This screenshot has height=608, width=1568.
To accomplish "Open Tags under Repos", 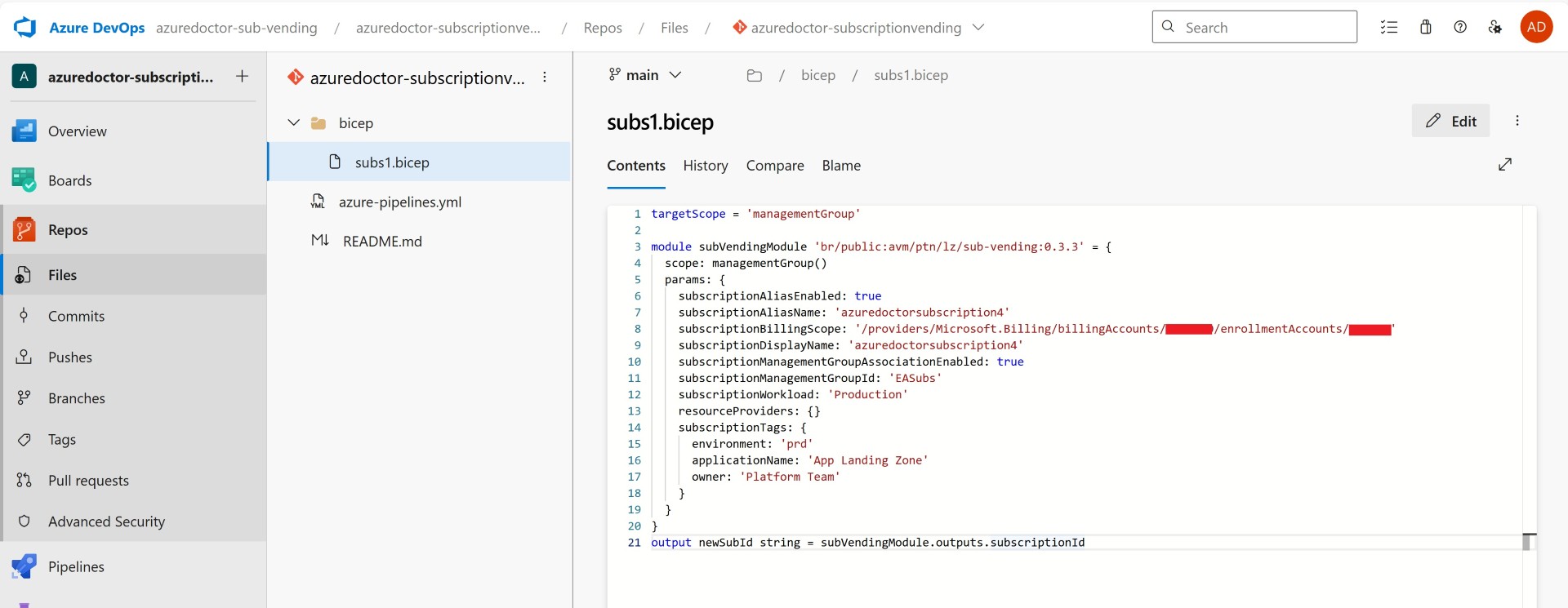I will click(x=134, y=440).
